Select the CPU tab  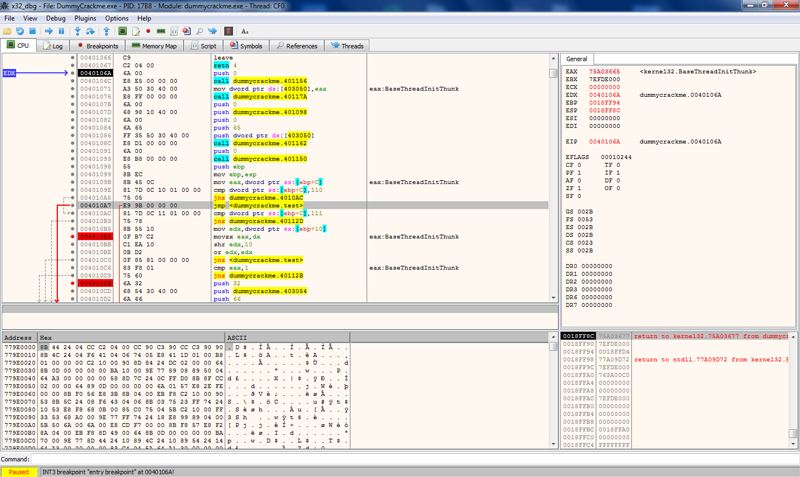[x=18, y=45]
